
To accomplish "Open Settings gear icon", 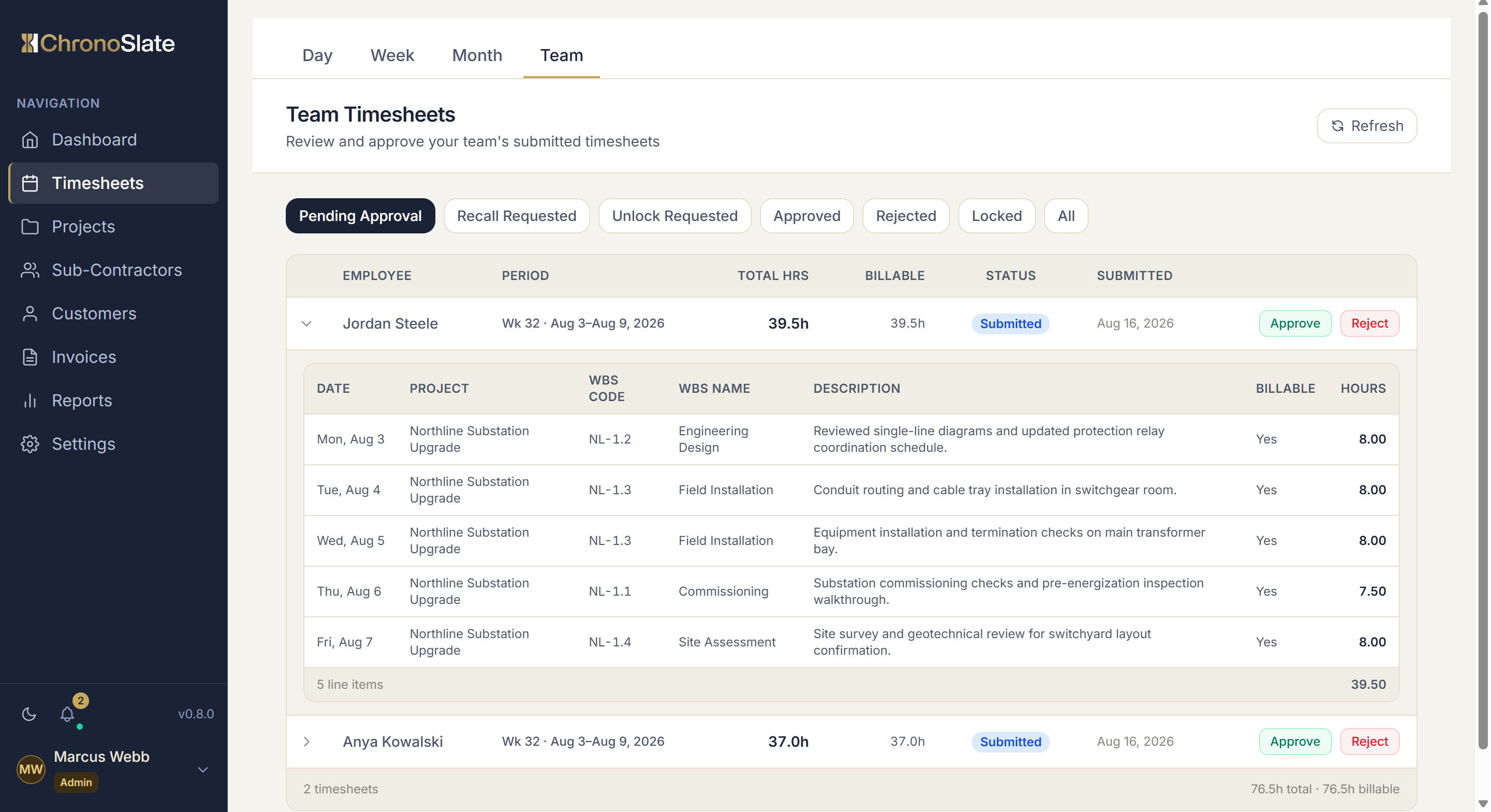I will pyautogui.click(x=30, y=444).
